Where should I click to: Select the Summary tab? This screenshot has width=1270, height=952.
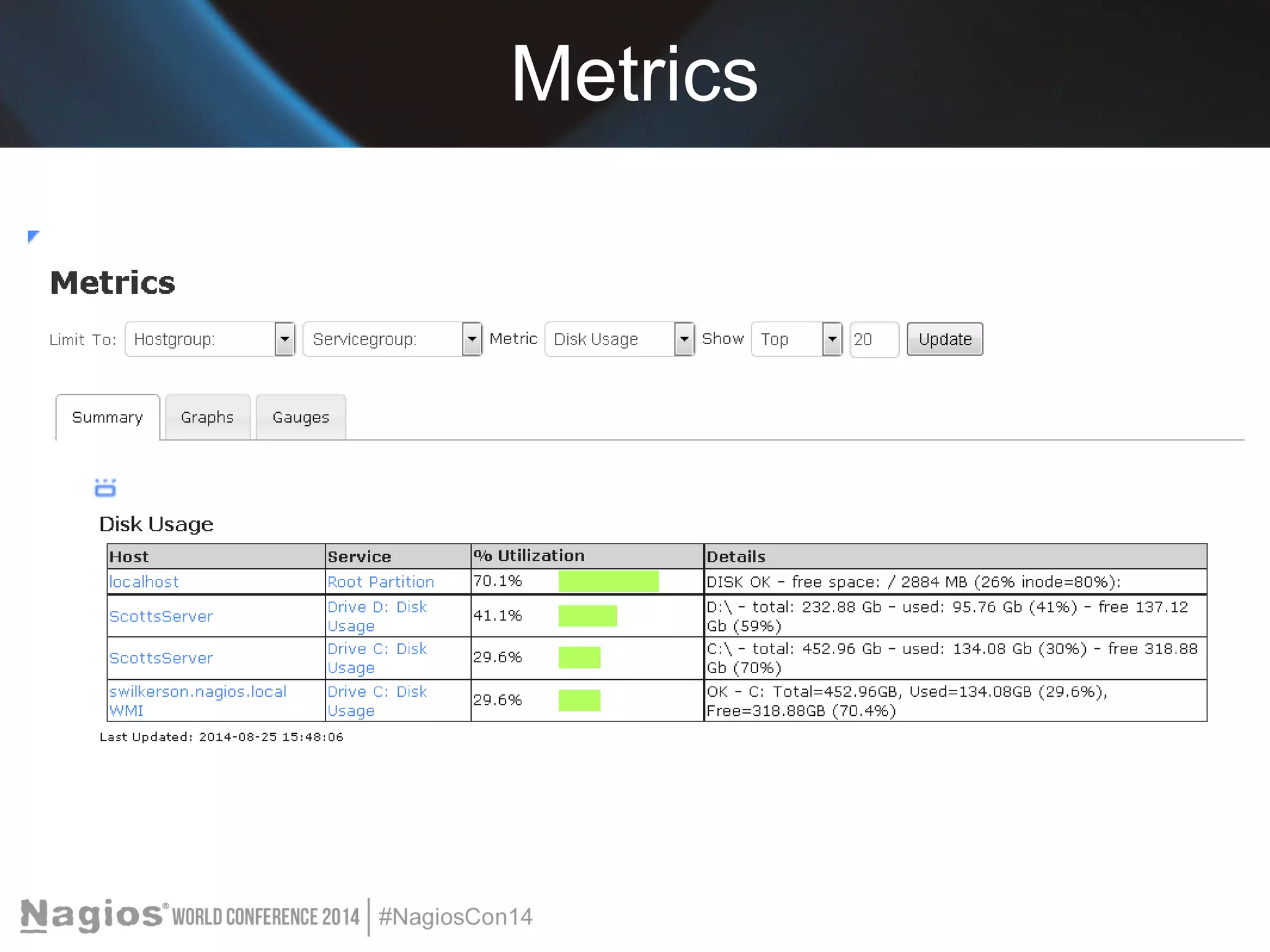[108, 417]
